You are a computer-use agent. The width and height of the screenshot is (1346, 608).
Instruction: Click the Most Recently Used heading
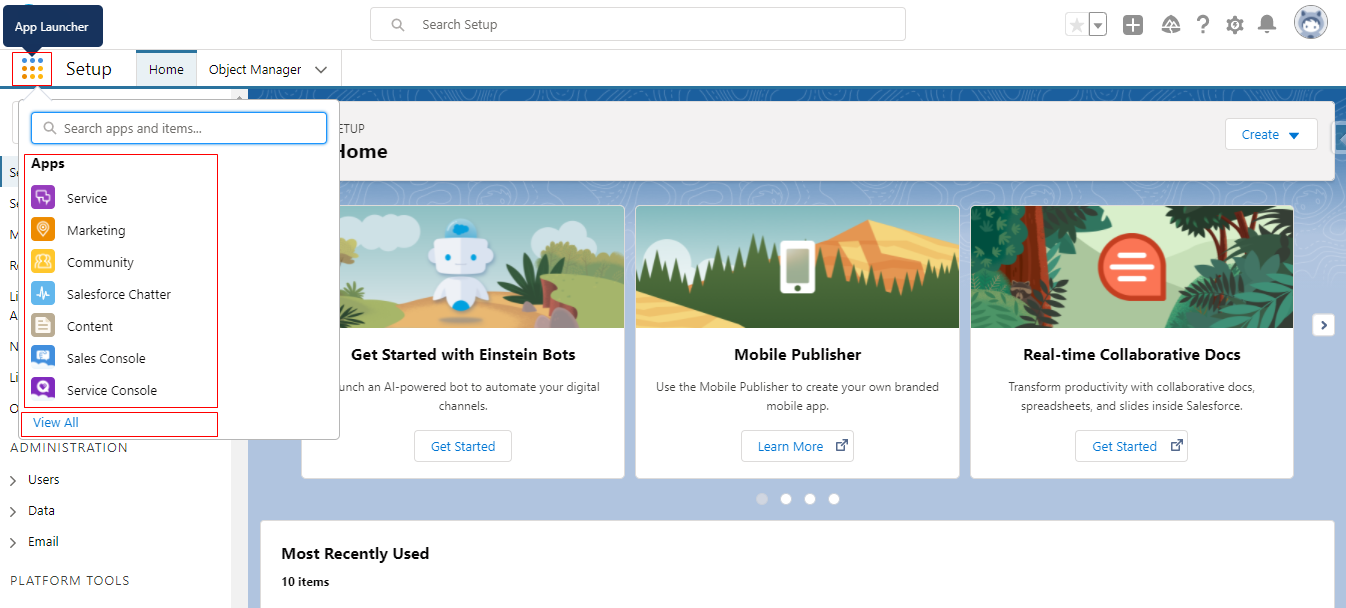tap(355, 553)
